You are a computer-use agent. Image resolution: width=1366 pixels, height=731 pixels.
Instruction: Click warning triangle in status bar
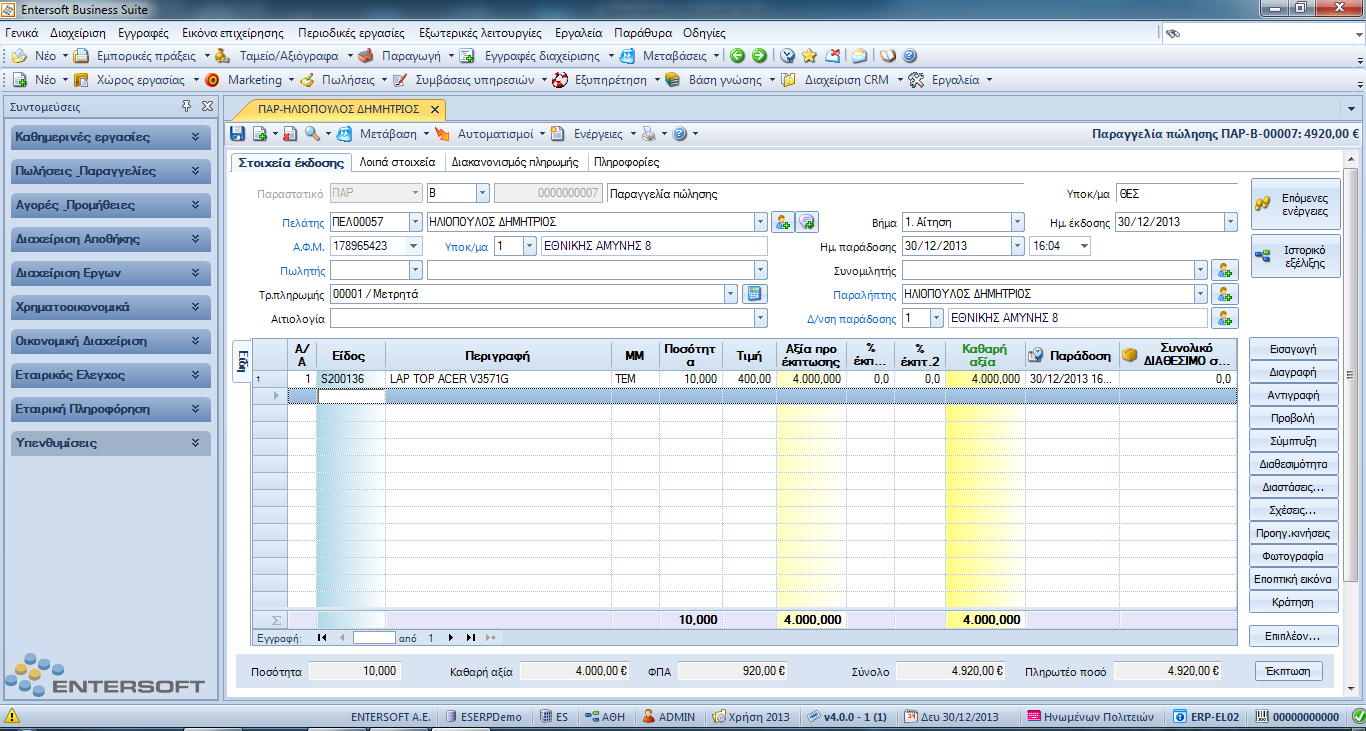pos(12,716)
